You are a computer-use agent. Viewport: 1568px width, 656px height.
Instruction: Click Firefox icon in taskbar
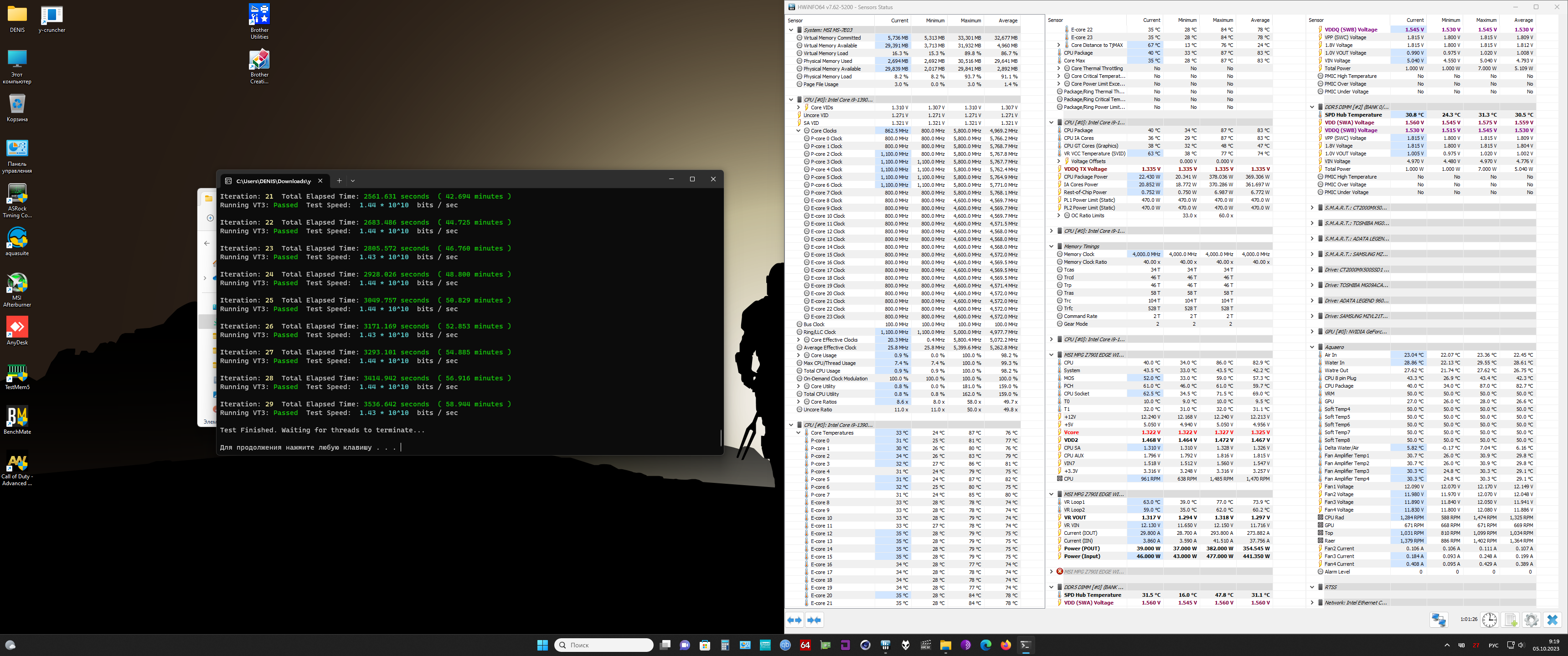tap(1006, 645)
